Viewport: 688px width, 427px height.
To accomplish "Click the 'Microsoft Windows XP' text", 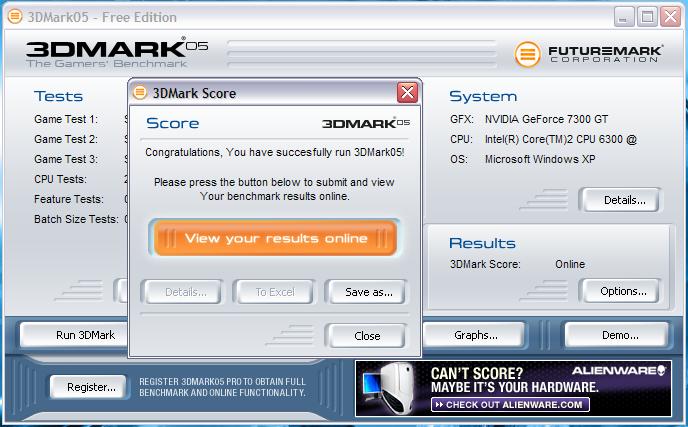I will pyautogui.click(x=540, y=159).
